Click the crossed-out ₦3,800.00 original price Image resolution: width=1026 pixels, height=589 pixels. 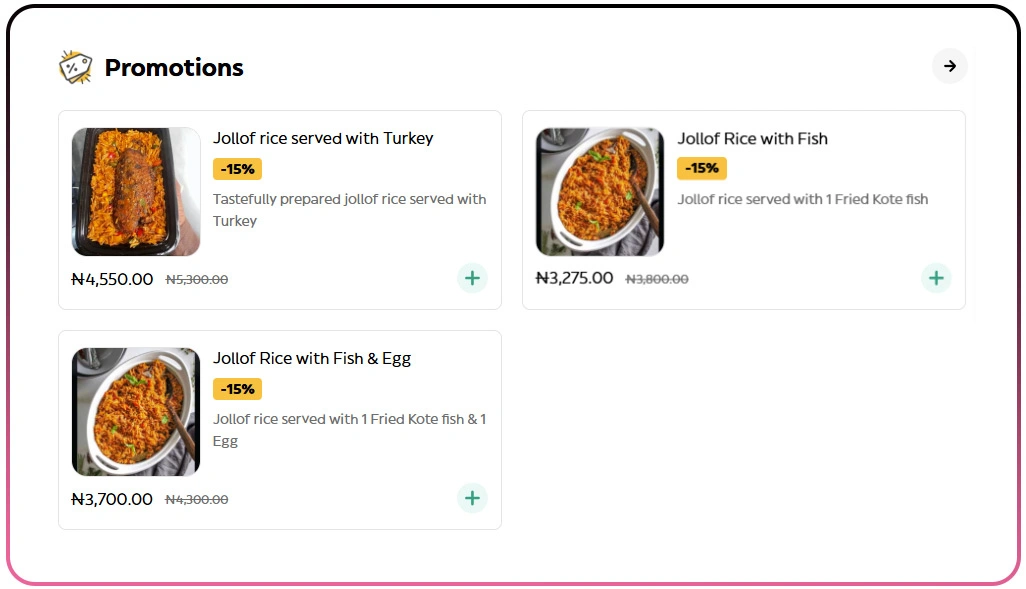(657, 279)
